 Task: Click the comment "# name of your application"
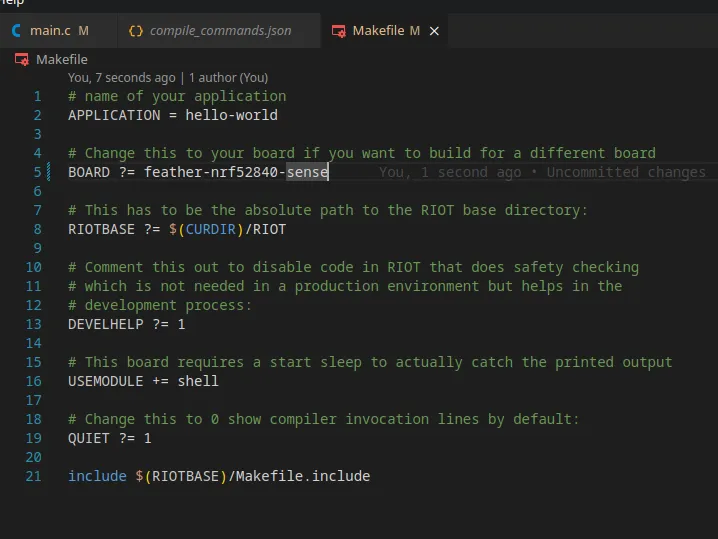tap(177, 96)
